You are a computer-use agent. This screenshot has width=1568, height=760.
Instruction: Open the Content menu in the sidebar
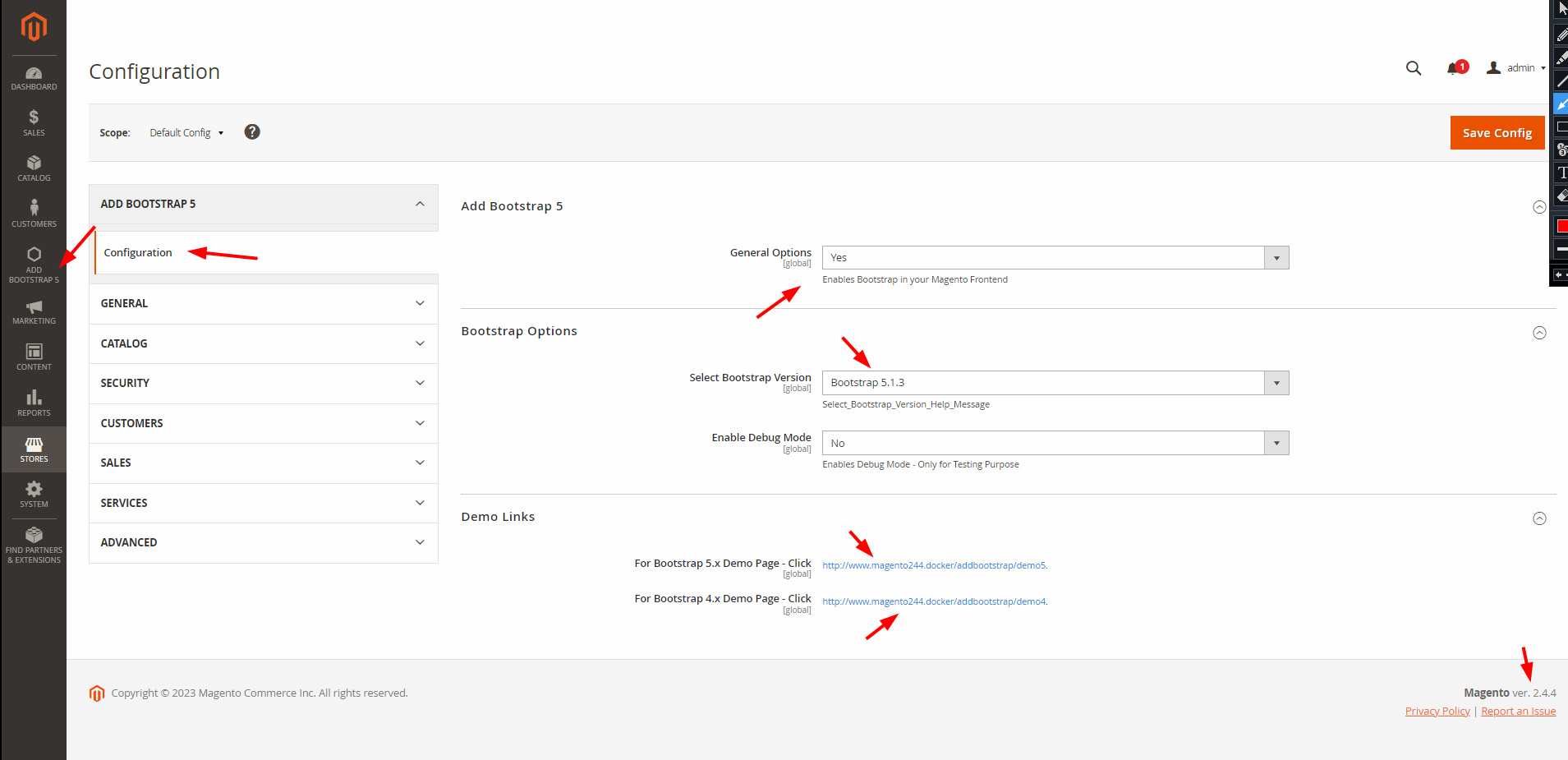(34, 357)
